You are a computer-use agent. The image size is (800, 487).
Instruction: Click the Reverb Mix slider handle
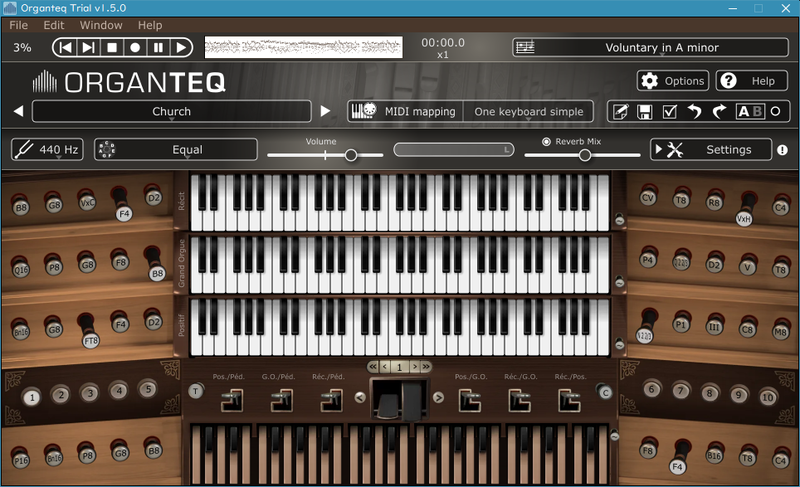[x=585, y=155]
